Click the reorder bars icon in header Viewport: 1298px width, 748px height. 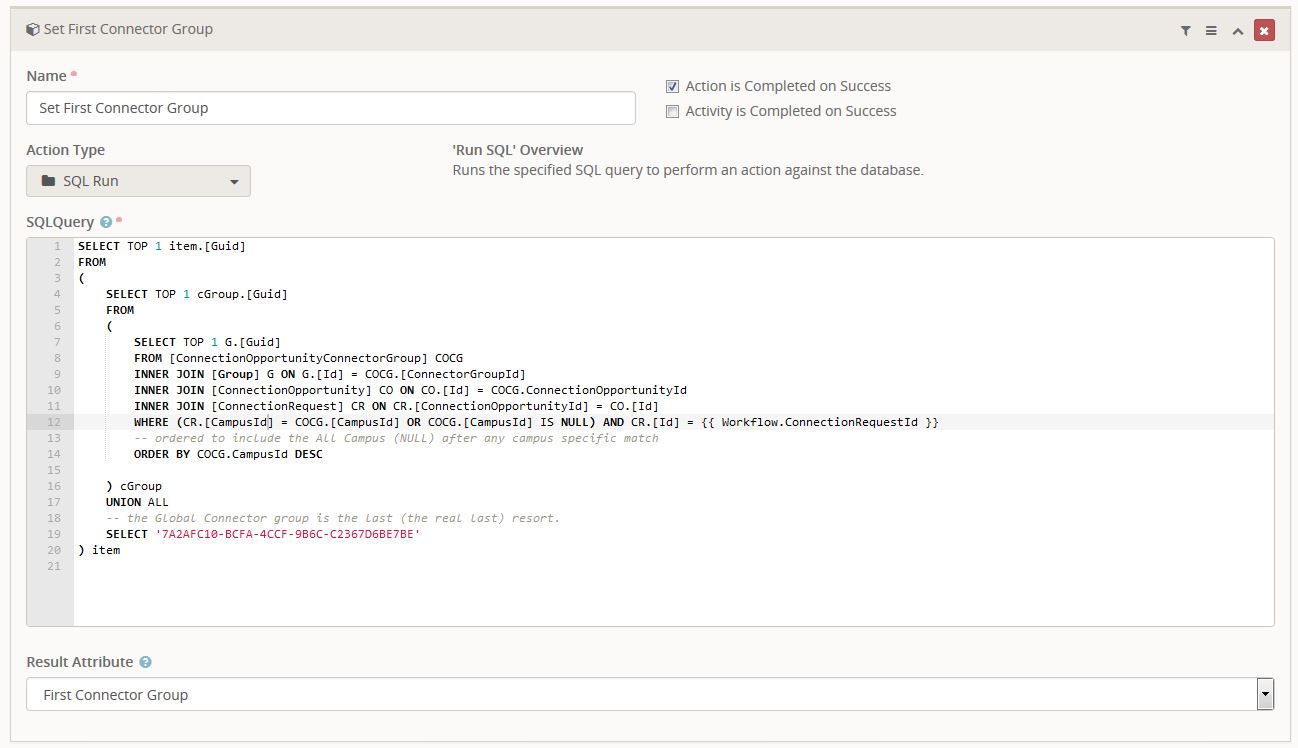coord(1211,31)
